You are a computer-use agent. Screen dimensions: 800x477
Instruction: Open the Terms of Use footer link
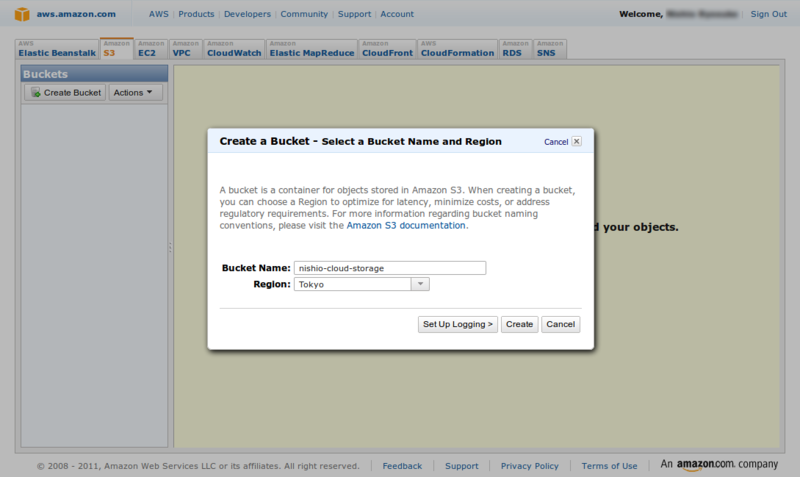609,466
